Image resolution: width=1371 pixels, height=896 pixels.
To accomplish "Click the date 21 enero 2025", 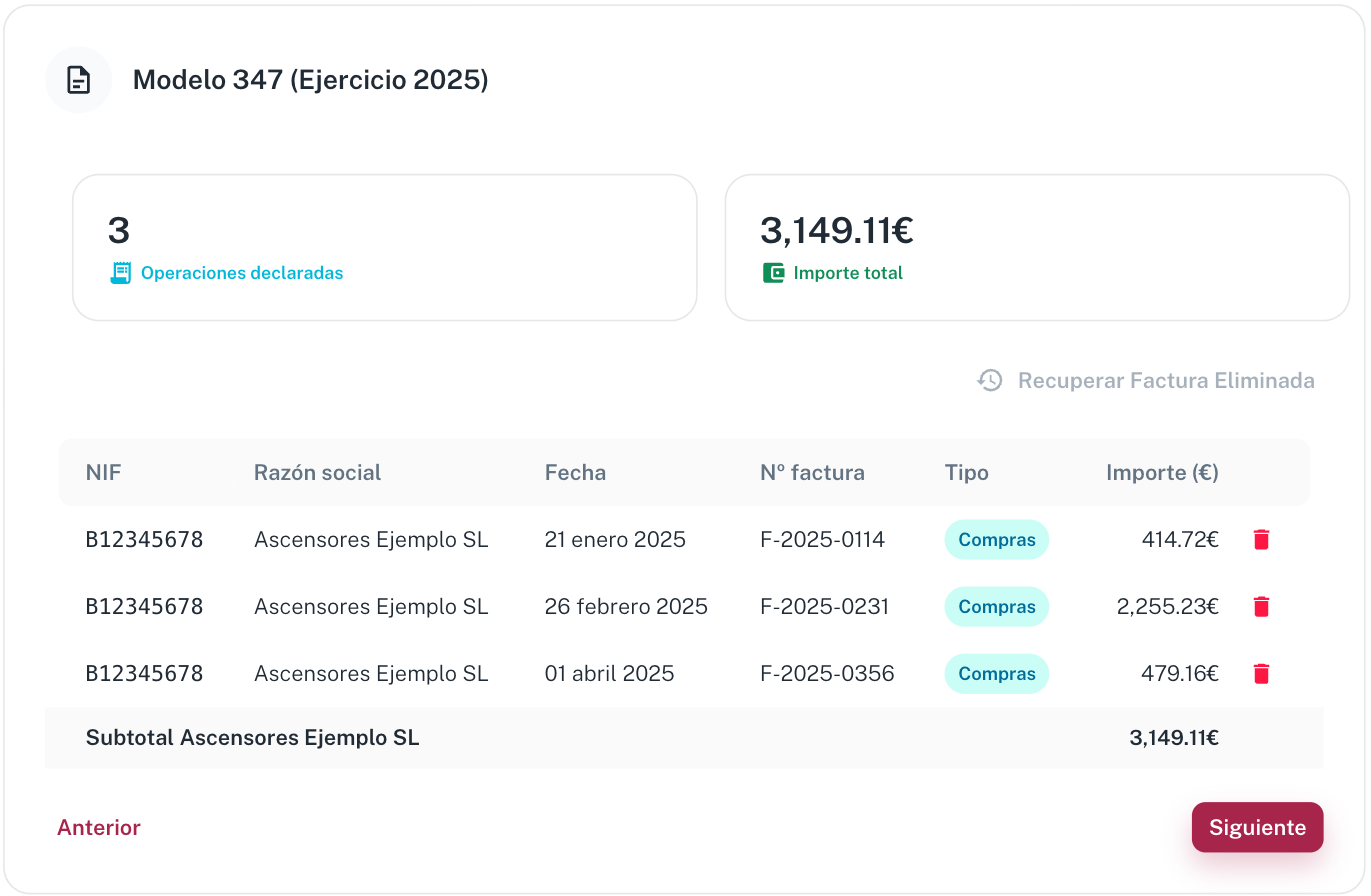I will (x=615, y=540).
